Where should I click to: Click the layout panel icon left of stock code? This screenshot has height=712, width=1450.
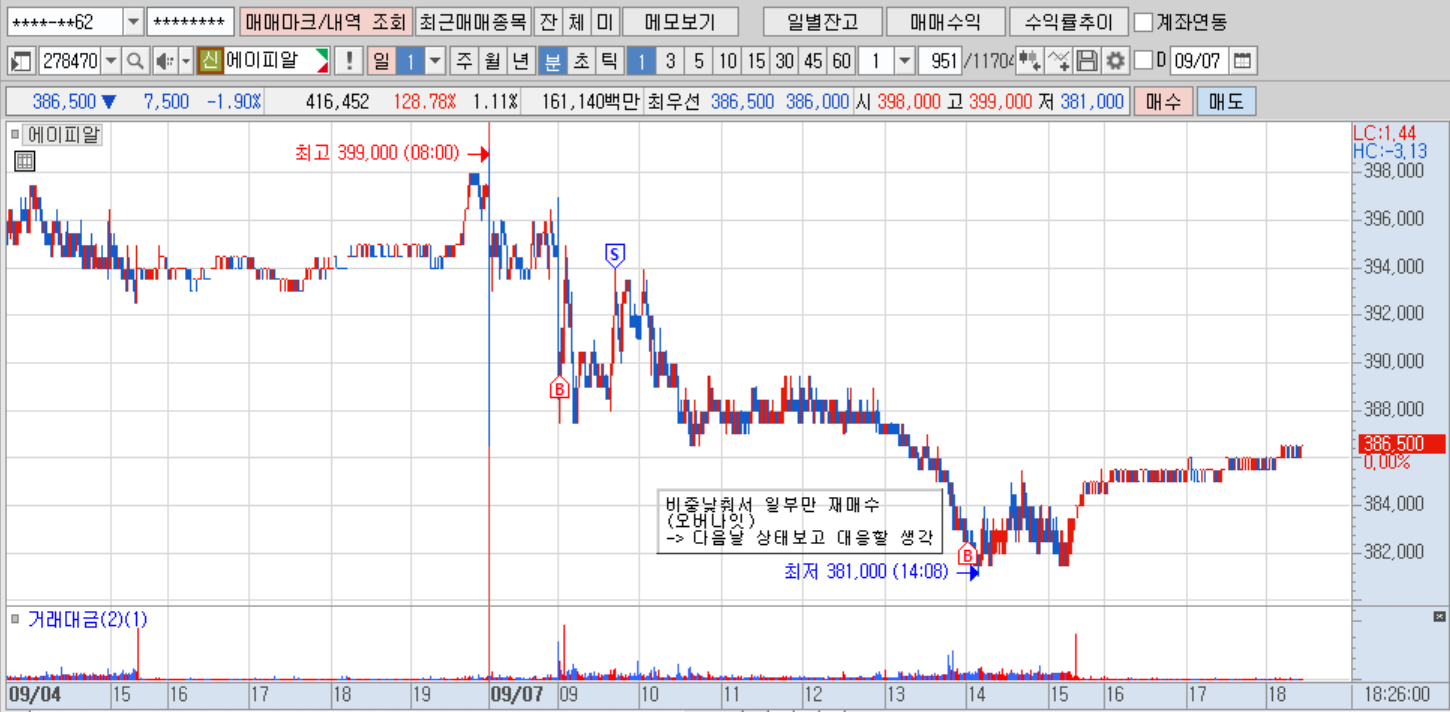click(x=21, y=61)
